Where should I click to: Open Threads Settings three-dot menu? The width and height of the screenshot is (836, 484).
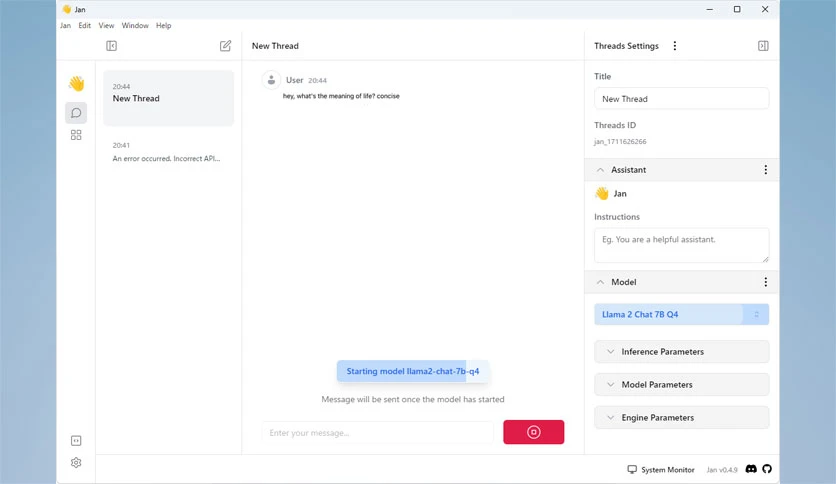675,46
